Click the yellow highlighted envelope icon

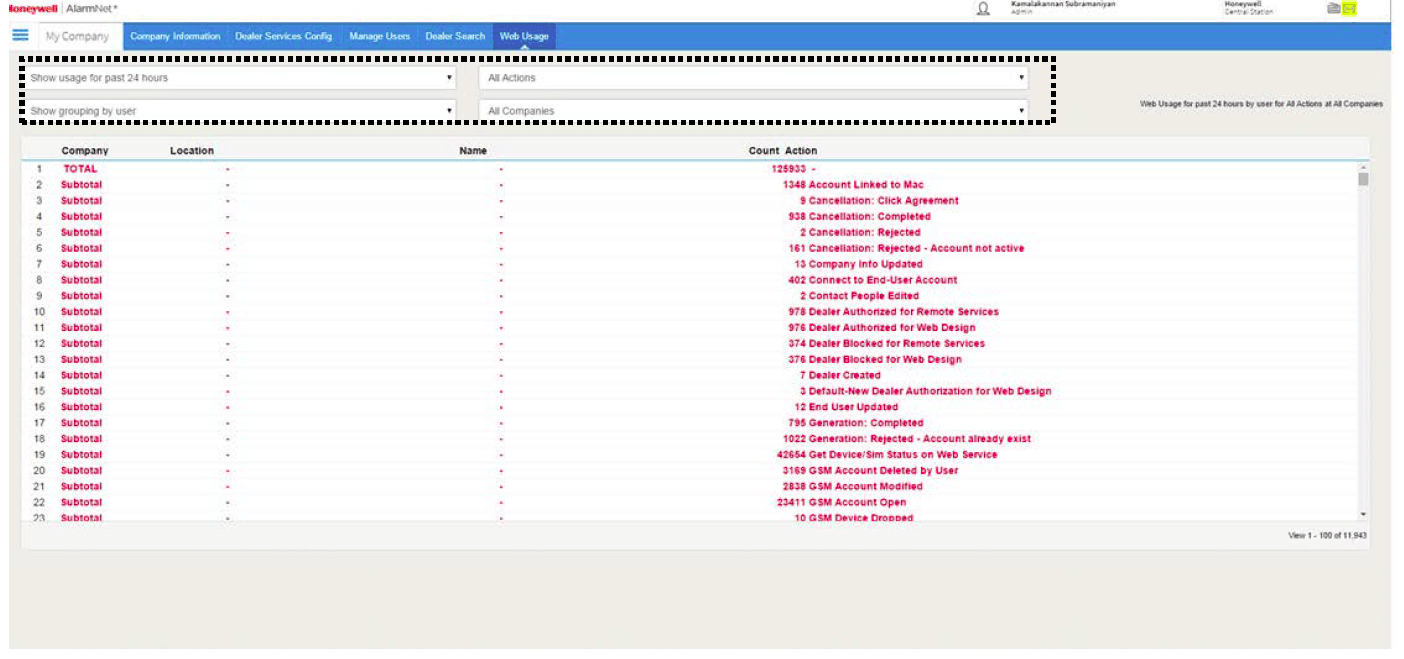[1349, 9]
